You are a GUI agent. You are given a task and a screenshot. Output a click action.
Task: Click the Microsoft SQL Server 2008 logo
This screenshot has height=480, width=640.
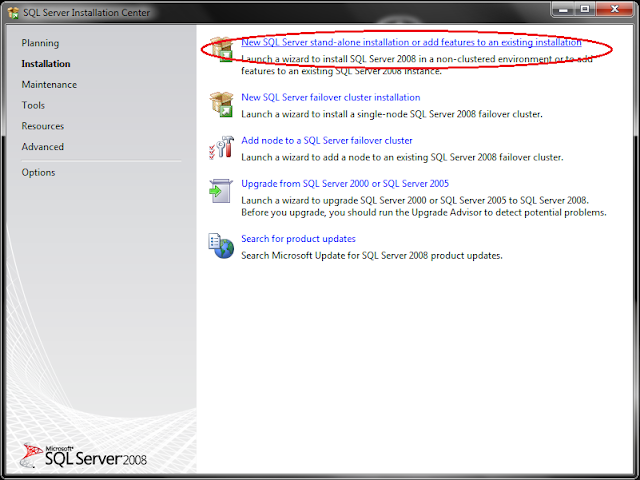(x=84, y=456)
